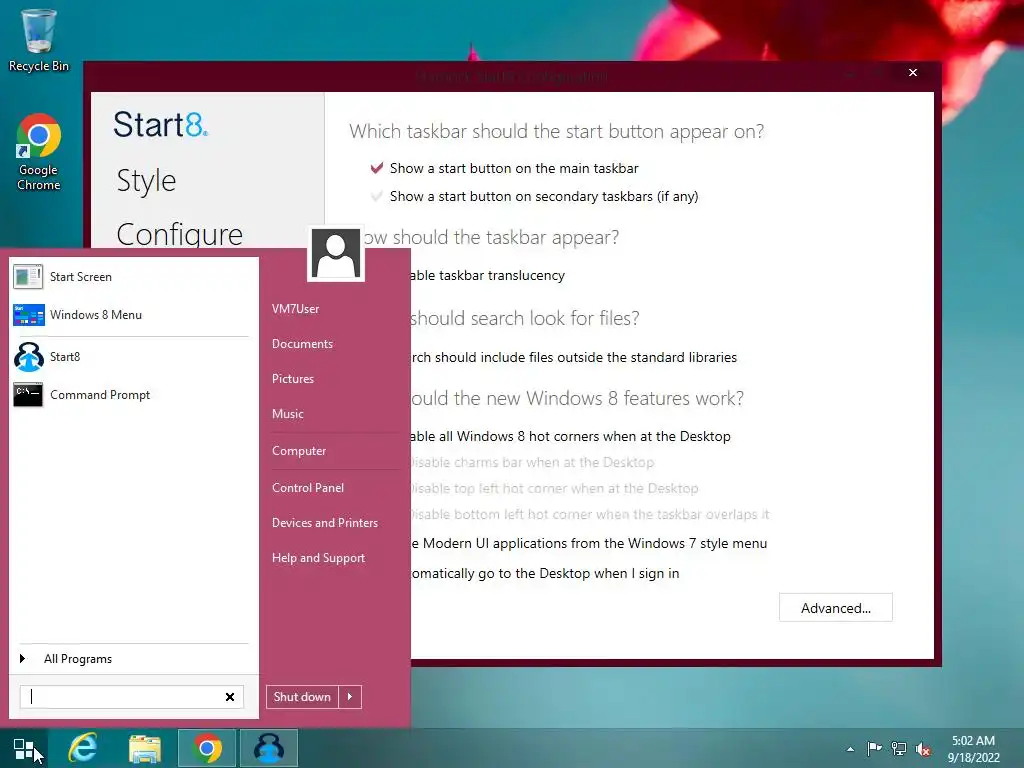Open File Explorer from taskbar

pyautogui.click(x=144, y=748)
